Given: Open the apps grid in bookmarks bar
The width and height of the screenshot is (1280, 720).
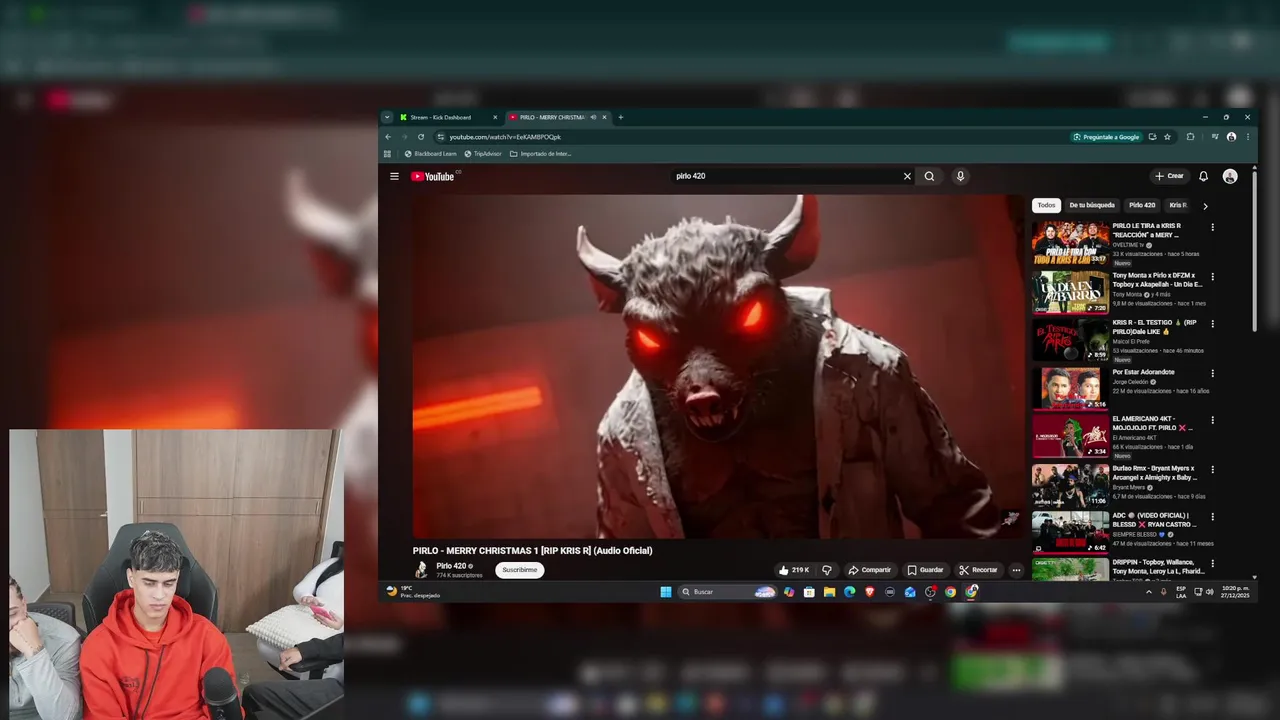Looking at the screenshot, I should pyautogui.click(x=387, y=154).
